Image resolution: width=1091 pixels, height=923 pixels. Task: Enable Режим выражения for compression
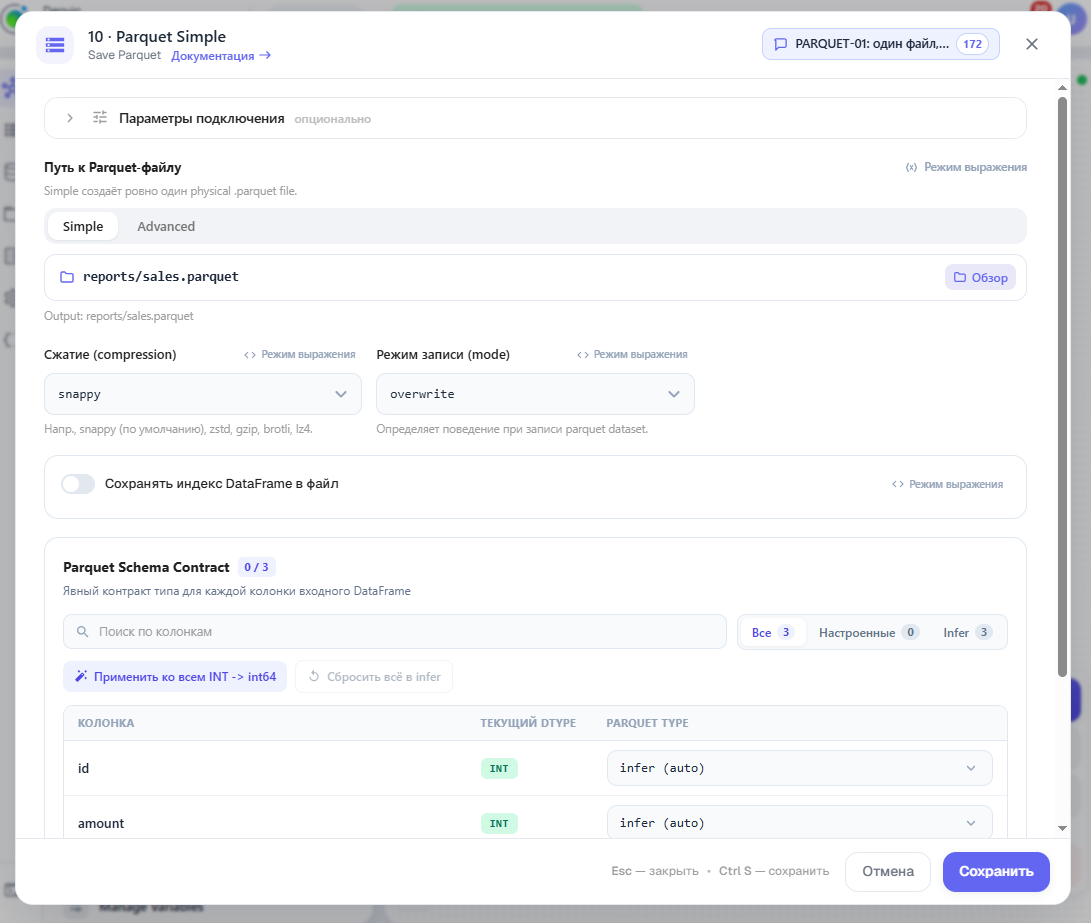(300, 355)
